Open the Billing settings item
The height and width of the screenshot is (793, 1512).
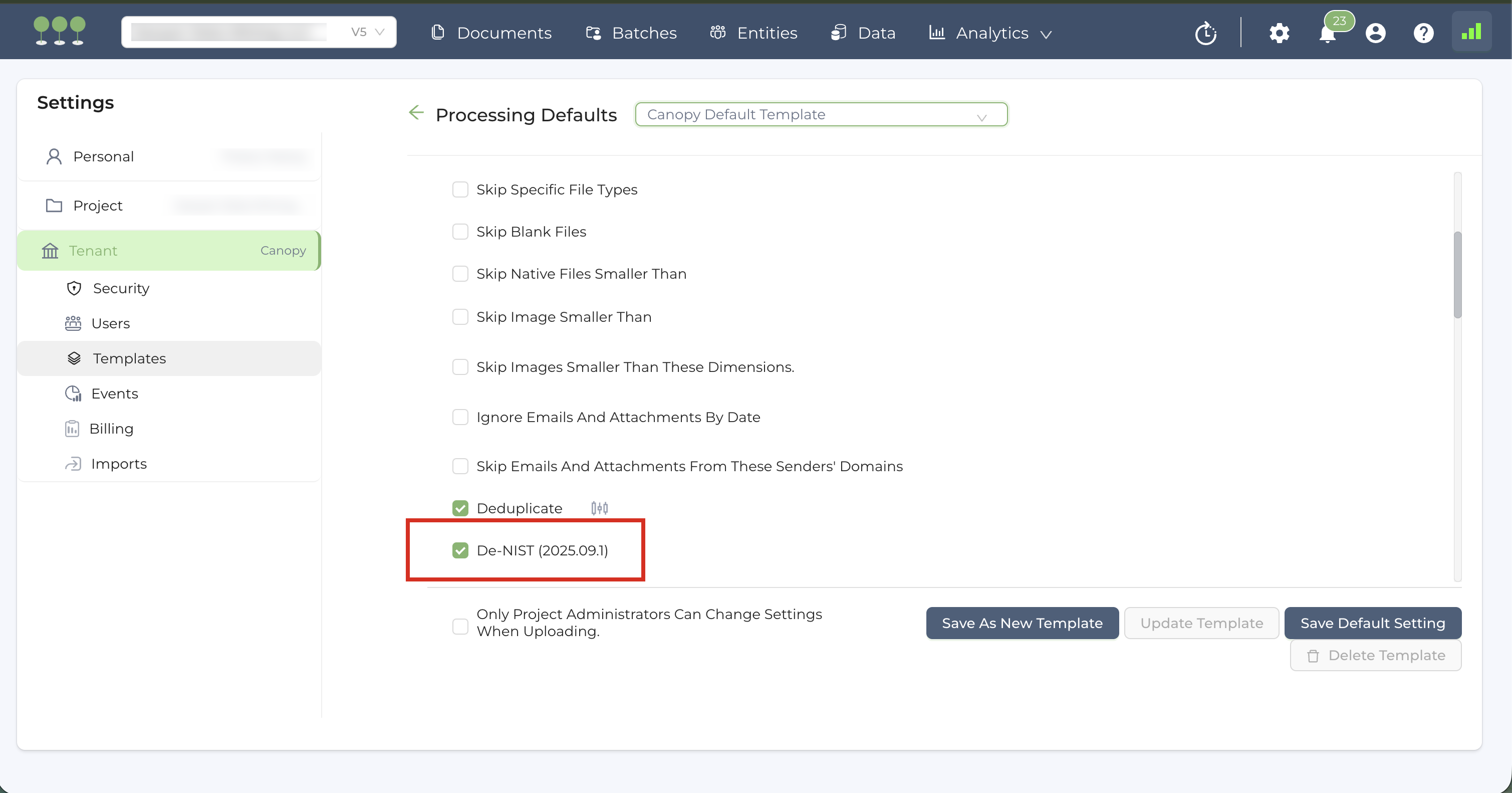[x=111, y=429]
